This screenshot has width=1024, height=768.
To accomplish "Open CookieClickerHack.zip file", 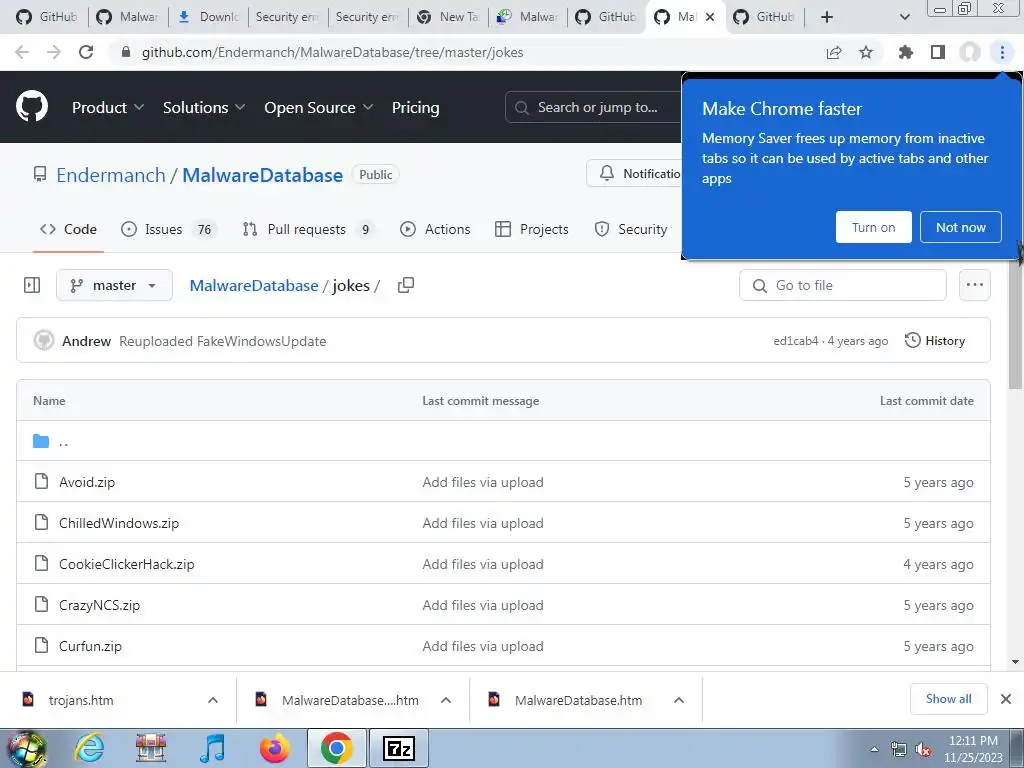I will tap(127, 564).
